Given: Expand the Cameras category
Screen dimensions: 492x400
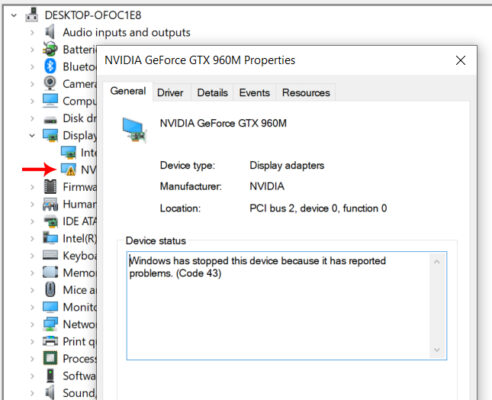Looking at the screenshot, I should (x=32, y=84).
